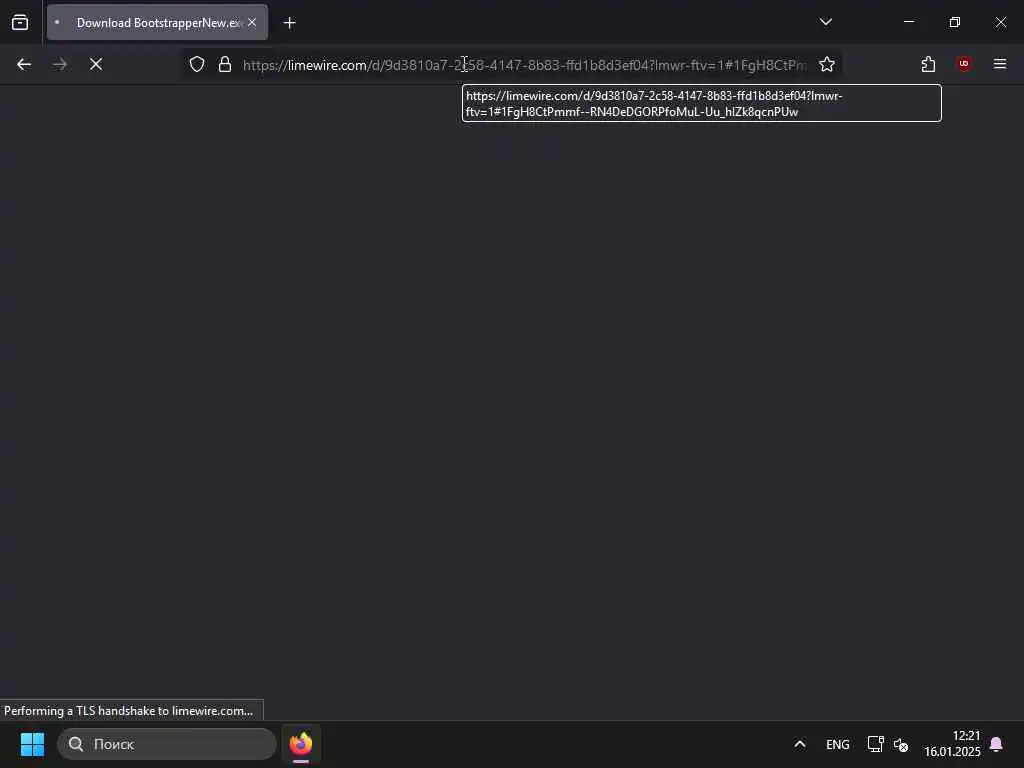Viewport: 1024px width, 768px height.
Task: Click the Поиск taskbar search box
Action: (x=167, y=744)
